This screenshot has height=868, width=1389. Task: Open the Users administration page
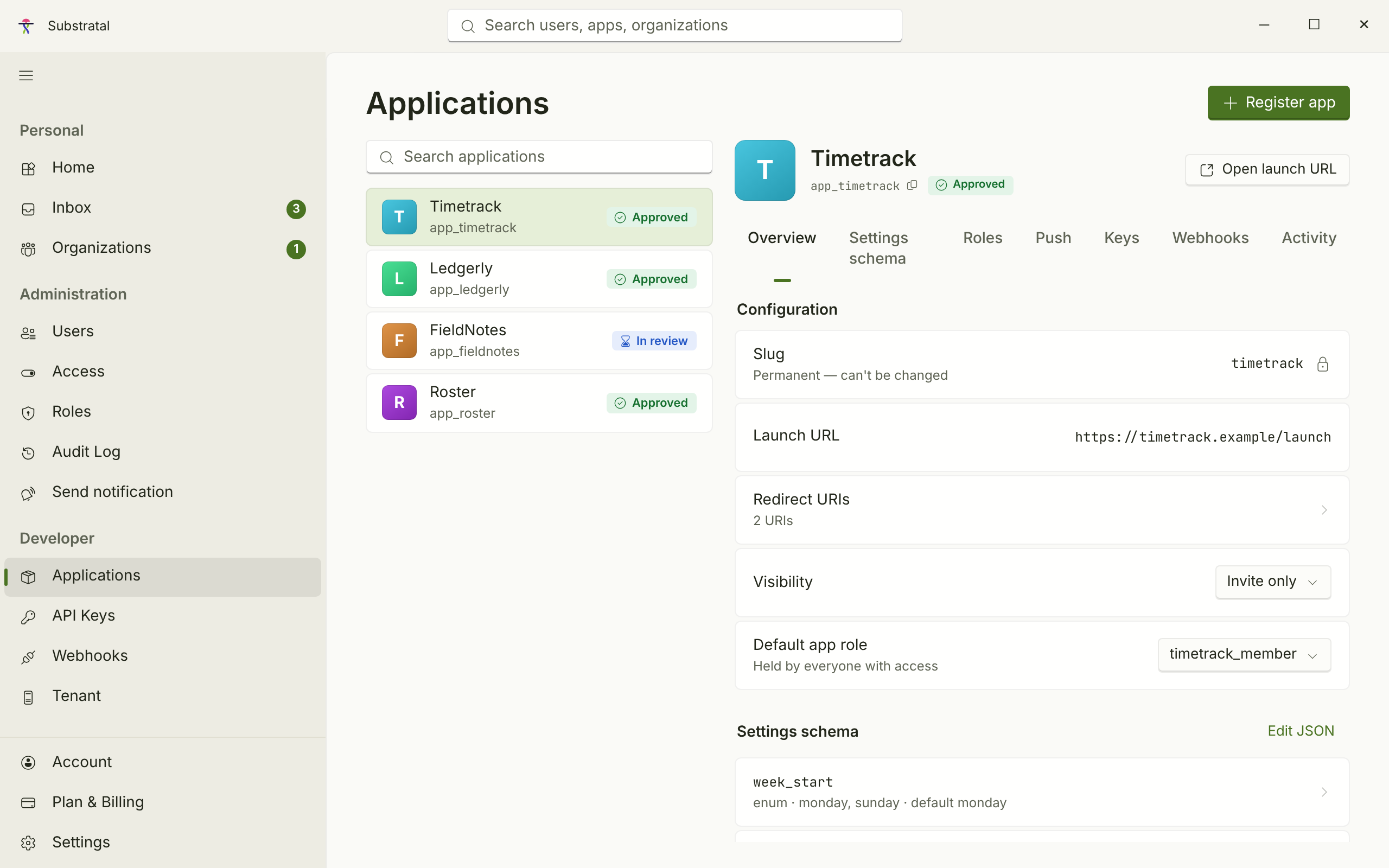tap(162, 332)
